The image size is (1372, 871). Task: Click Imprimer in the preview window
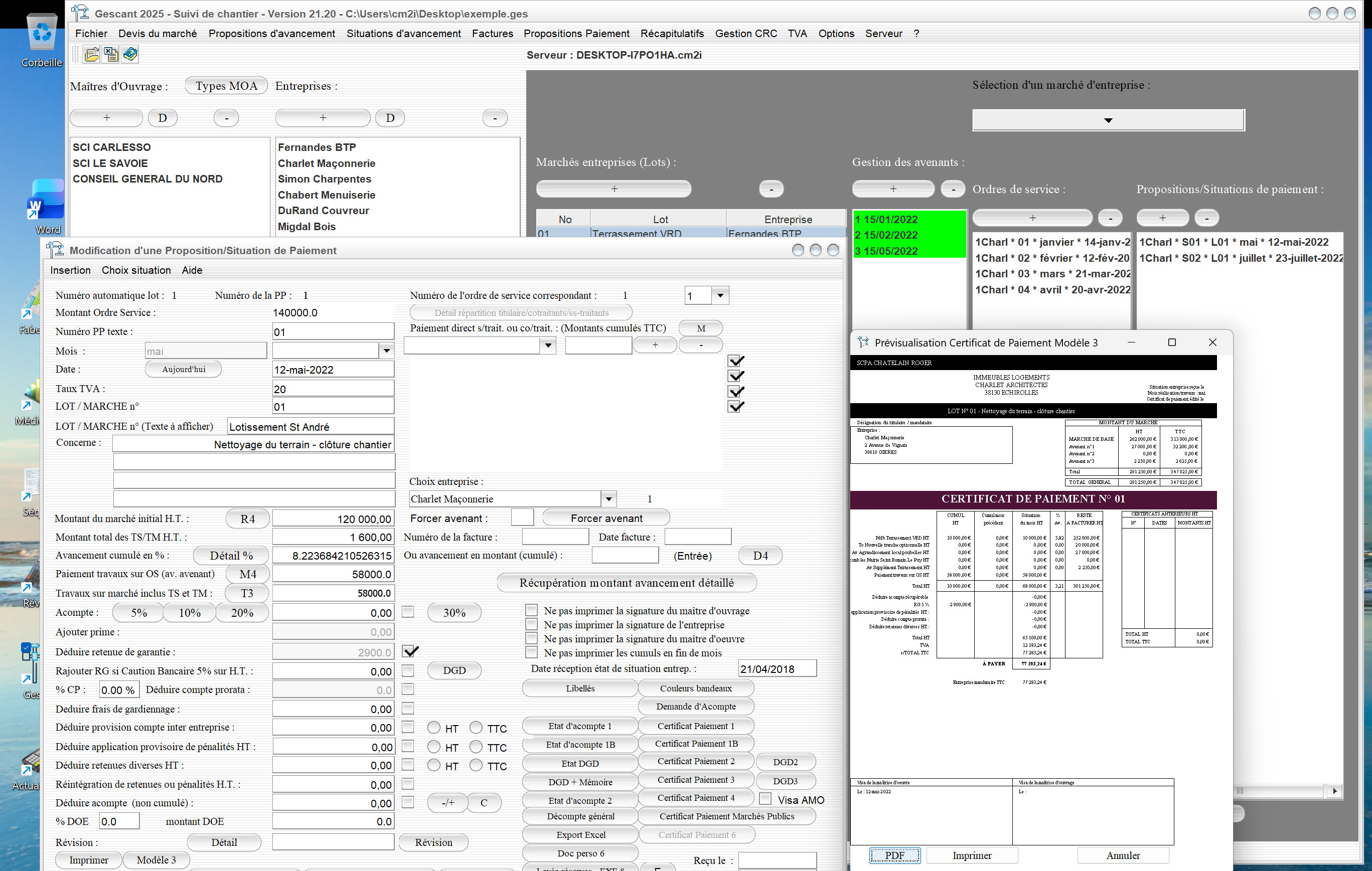[x=972, y=855]
